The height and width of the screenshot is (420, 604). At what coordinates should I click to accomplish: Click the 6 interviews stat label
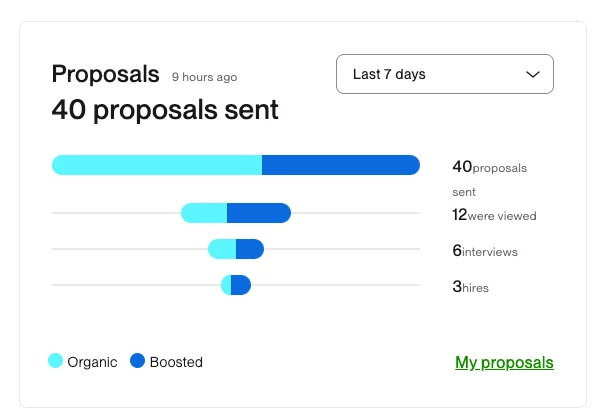(x=485, y=251)
